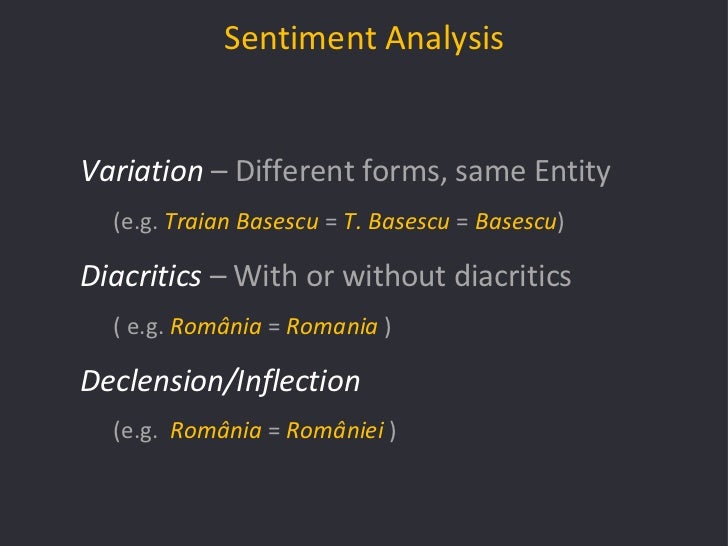Click the equals sign after Traian Basescu

tap(331, 222)
